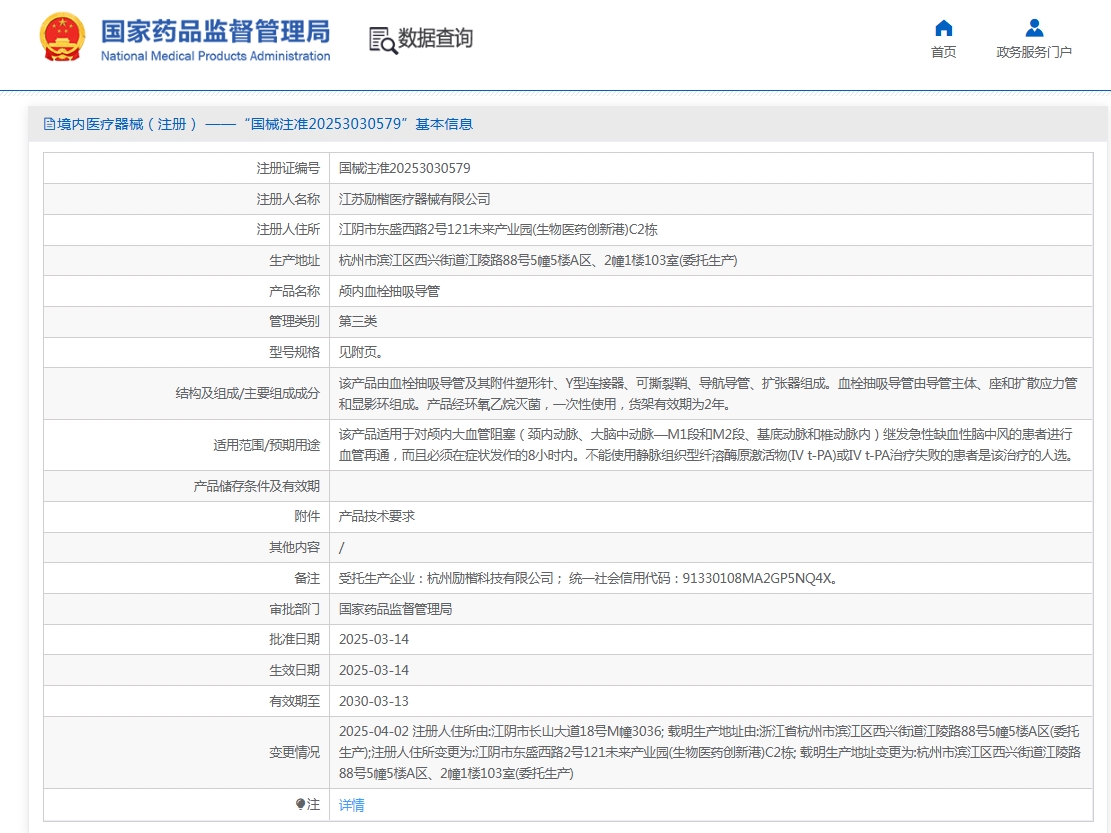Select product name 颅内血栓抽吸导管

pos(389,291)
